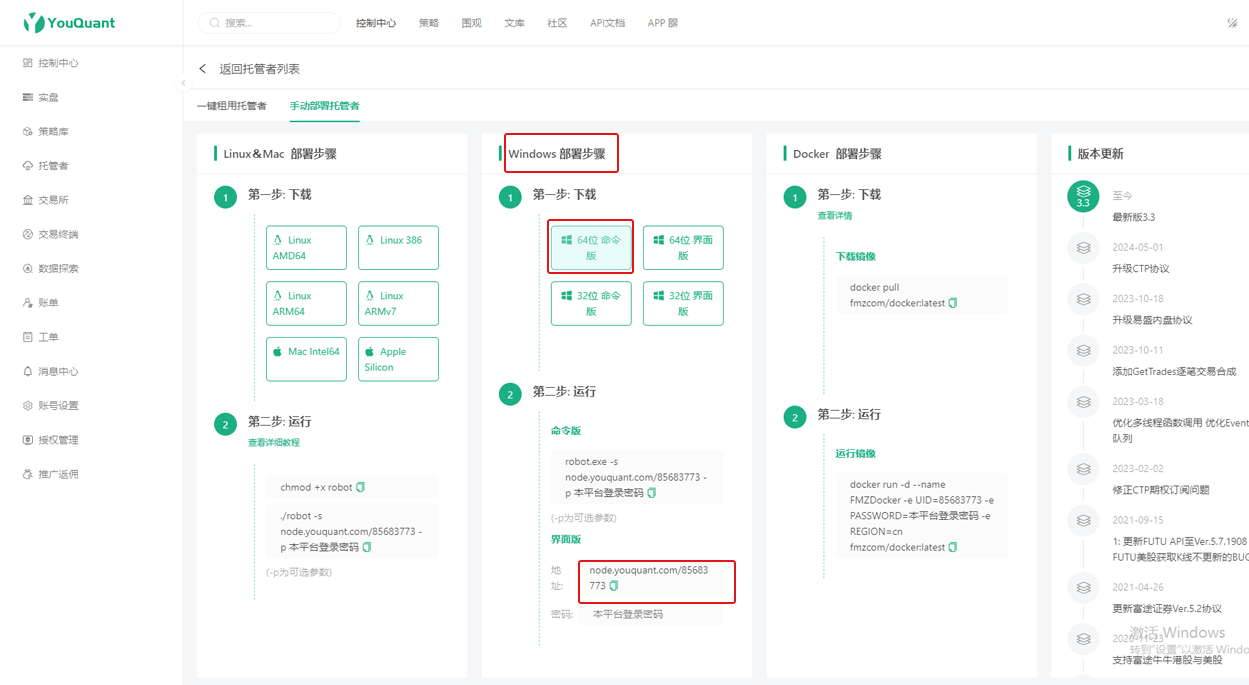Open the 围观 top navigation item
This screenshot has width=1249, height=685.
point(472,23)
